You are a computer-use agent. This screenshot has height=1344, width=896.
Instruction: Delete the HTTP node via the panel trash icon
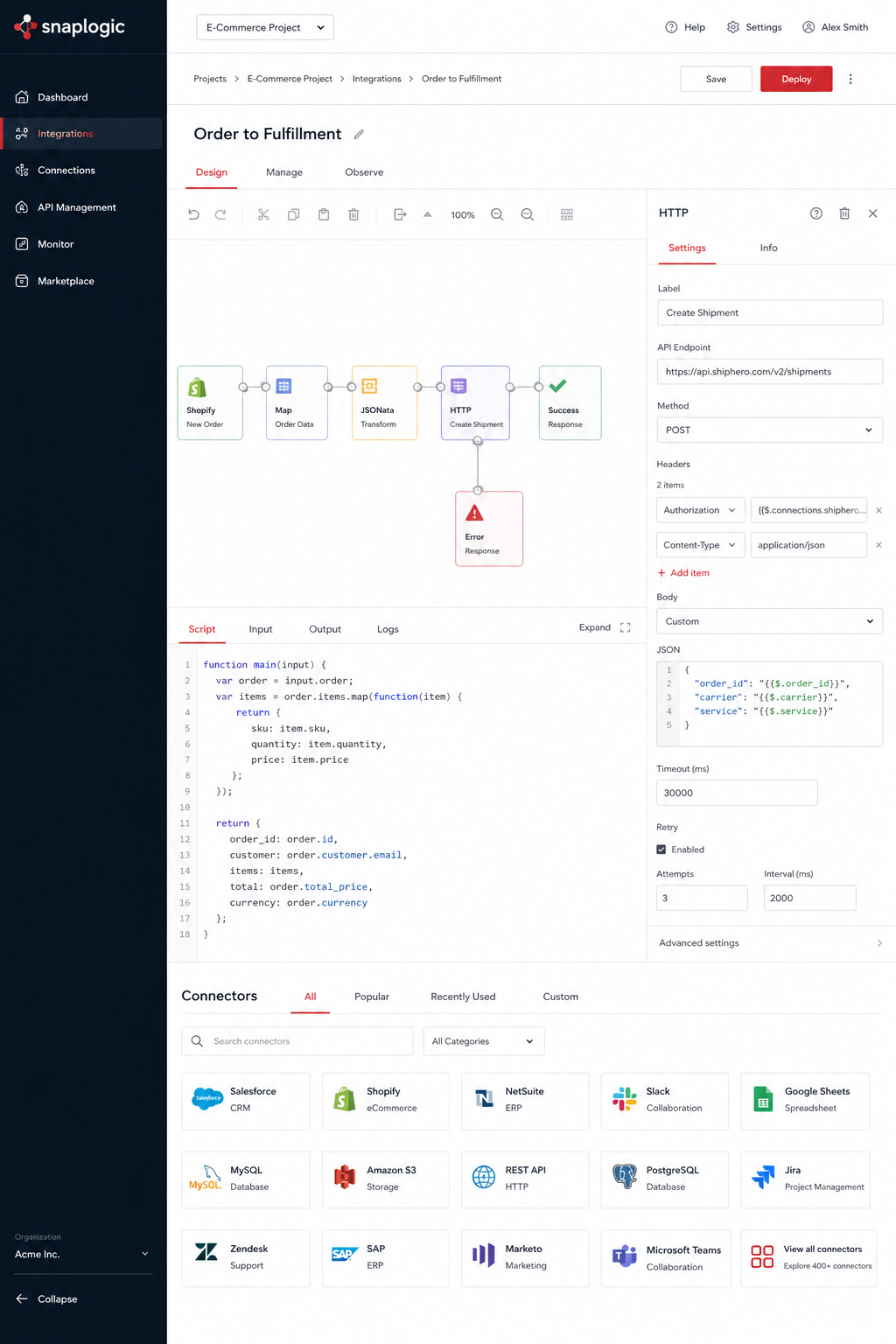(x=844, y=213)
